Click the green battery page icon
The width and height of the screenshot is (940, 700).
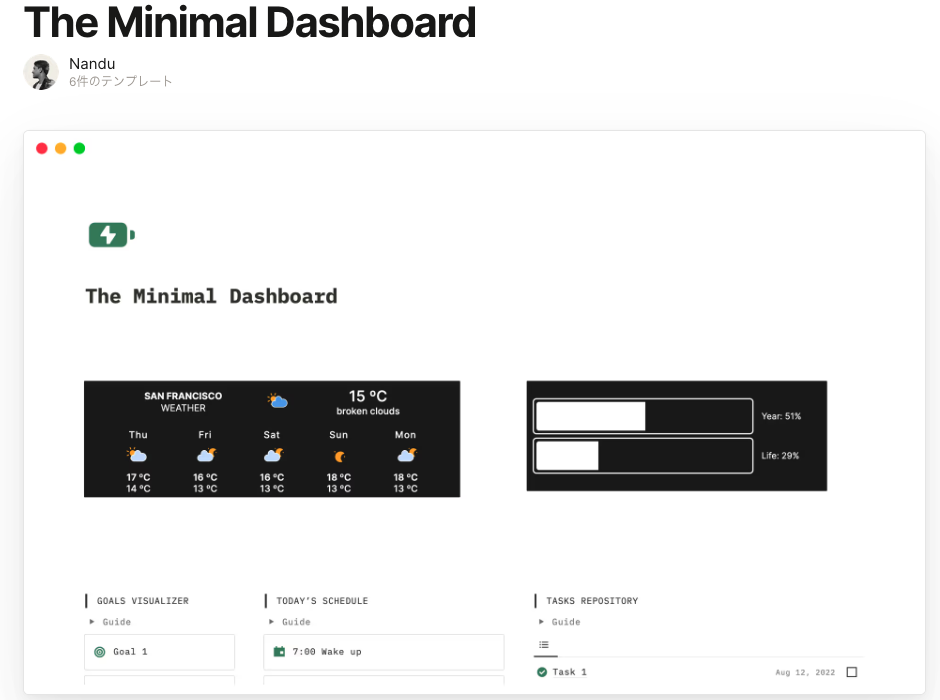pos(111,235)
